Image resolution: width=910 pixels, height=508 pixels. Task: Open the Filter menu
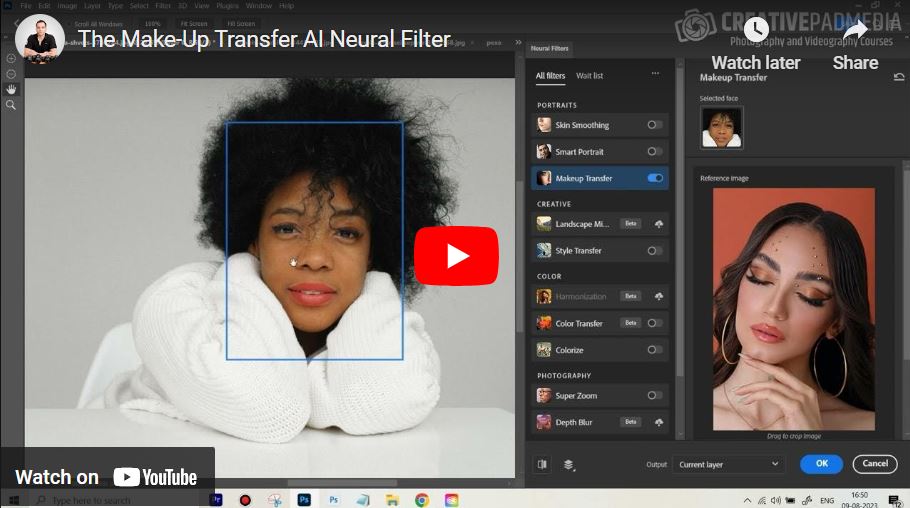tap(163, 6)
